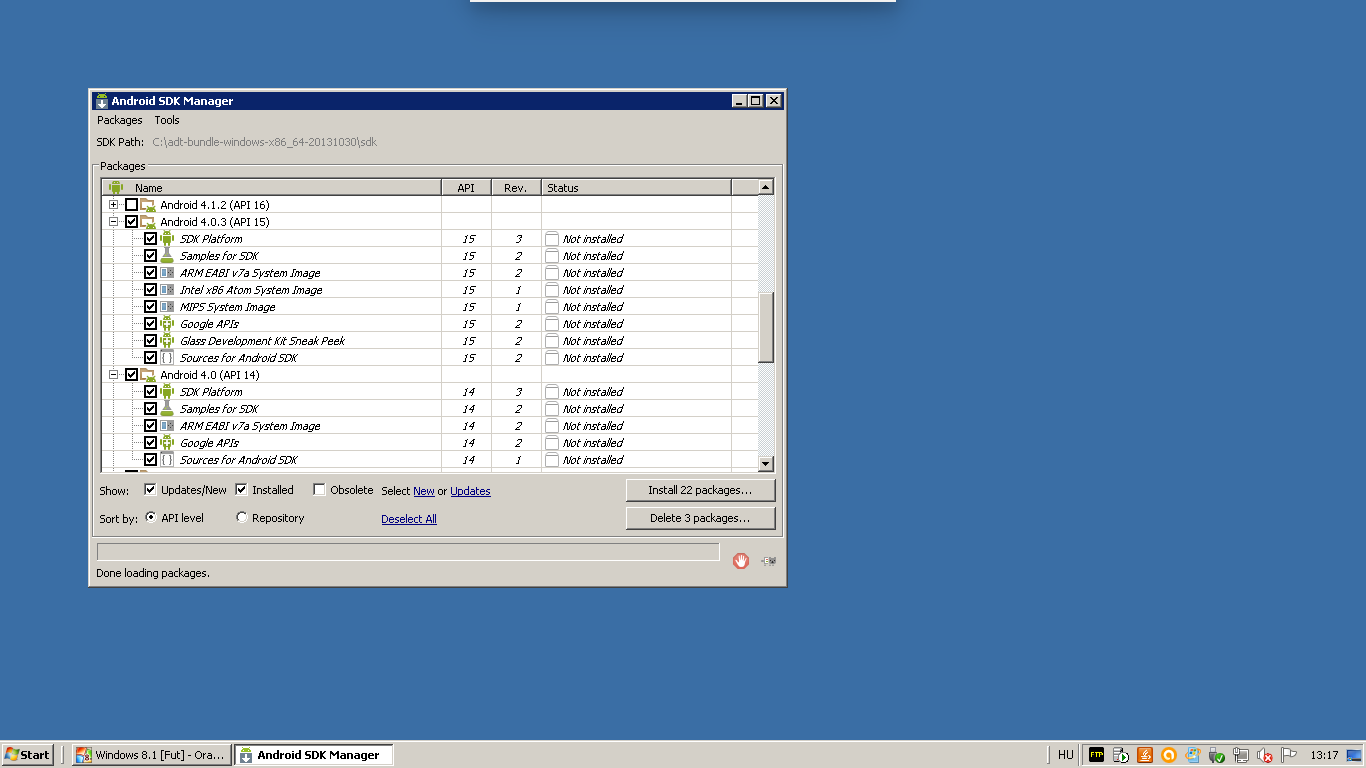Click the package list scroll down arrow
1366x768 pixels.
pyautogui.click(x=765, y=463)
